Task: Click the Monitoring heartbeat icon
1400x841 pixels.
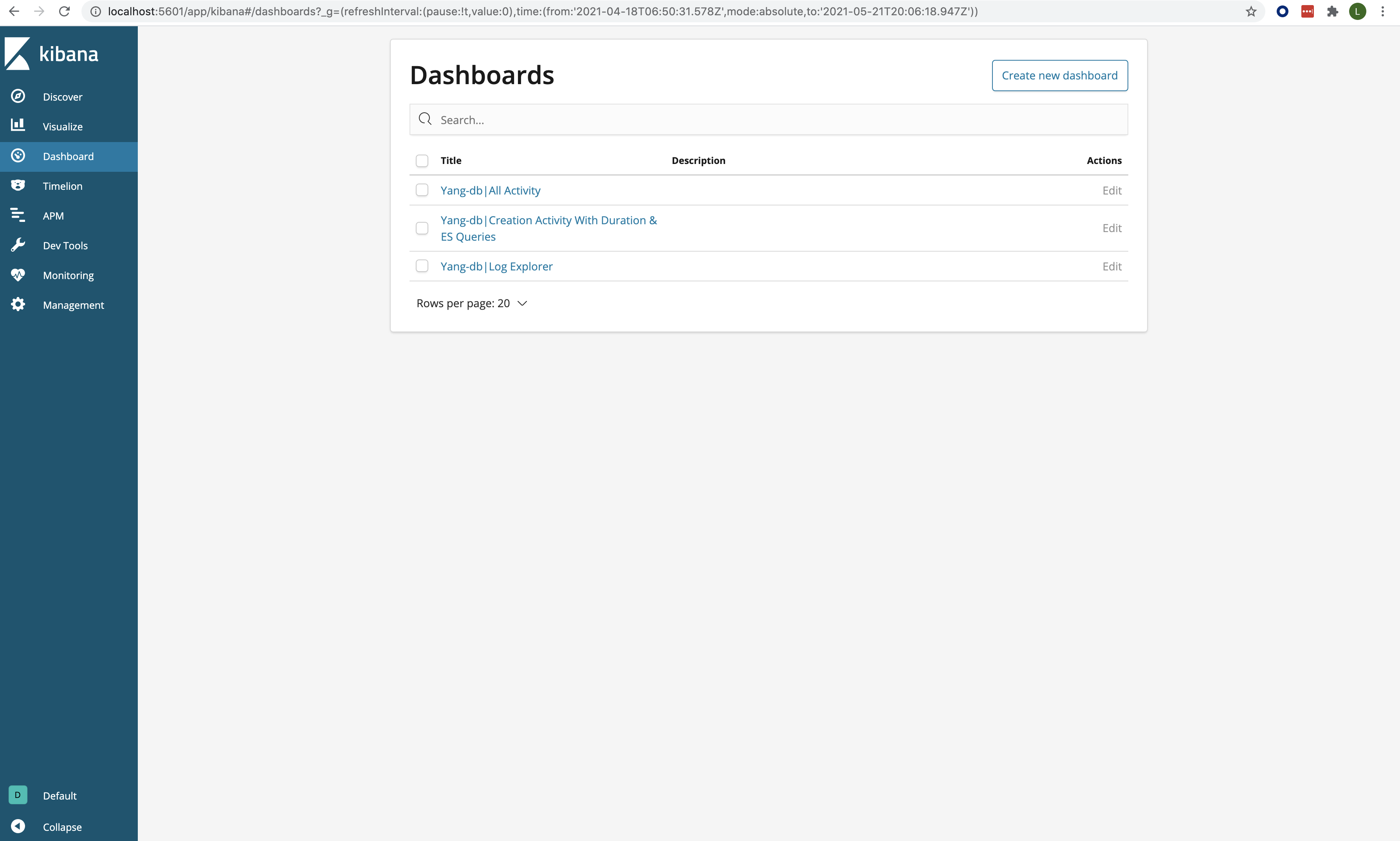Action: (x=18, y=275)
